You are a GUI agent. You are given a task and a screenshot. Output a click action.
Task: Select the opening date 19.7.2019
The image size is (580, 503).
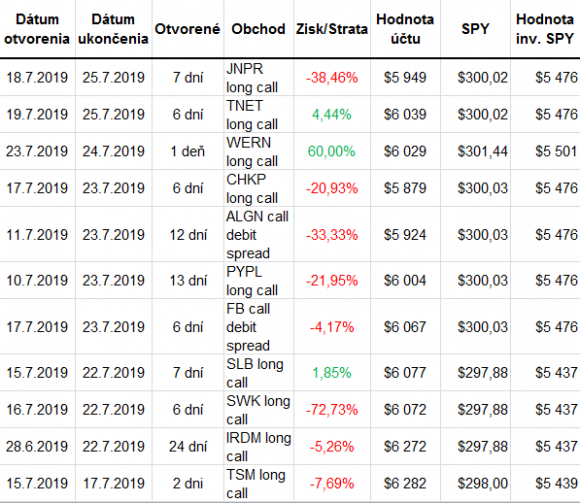[x=37, y=115]
